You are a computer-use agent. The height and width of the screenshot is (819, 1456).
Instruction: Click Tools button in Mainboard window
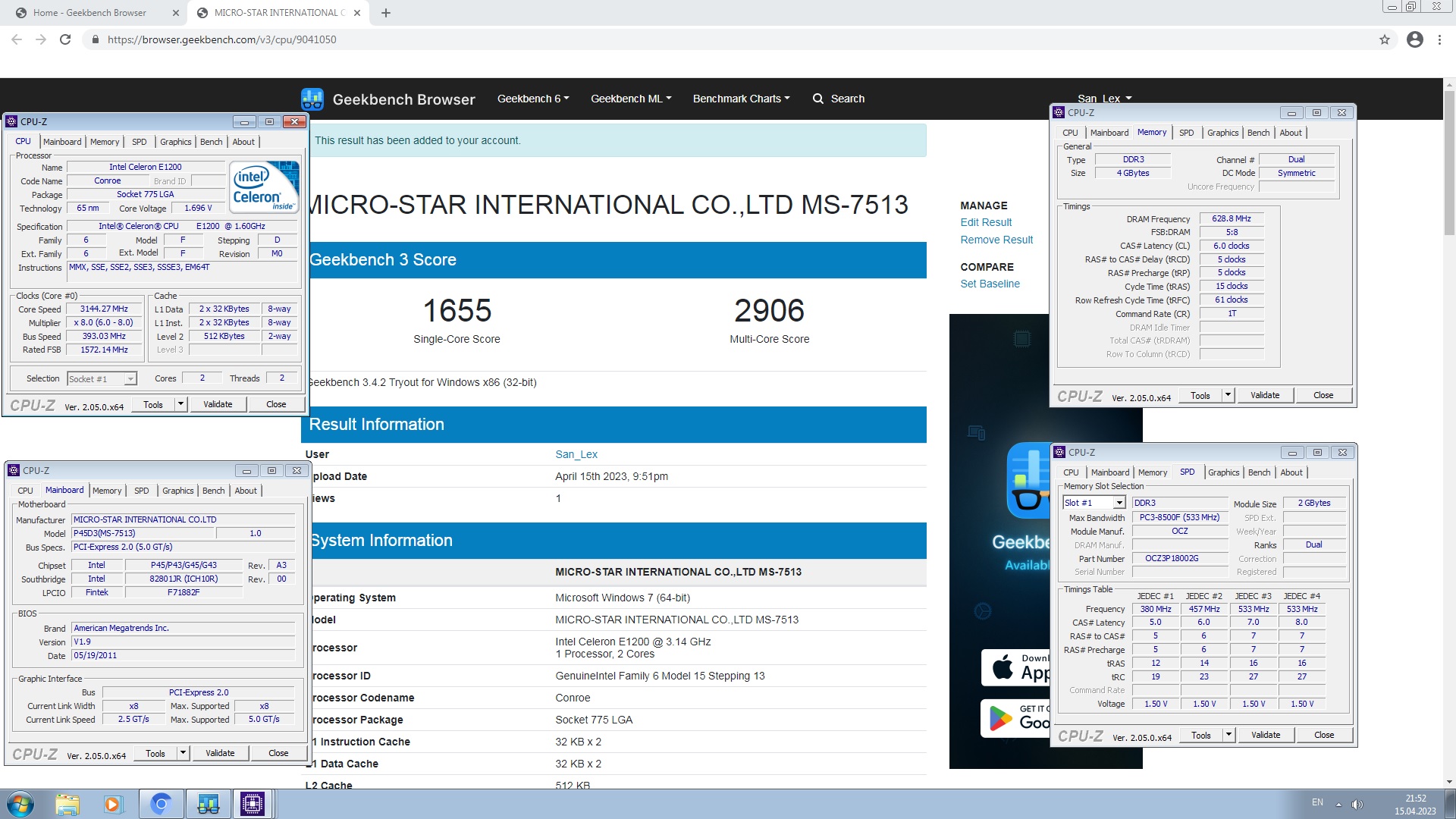coord(155,753)
